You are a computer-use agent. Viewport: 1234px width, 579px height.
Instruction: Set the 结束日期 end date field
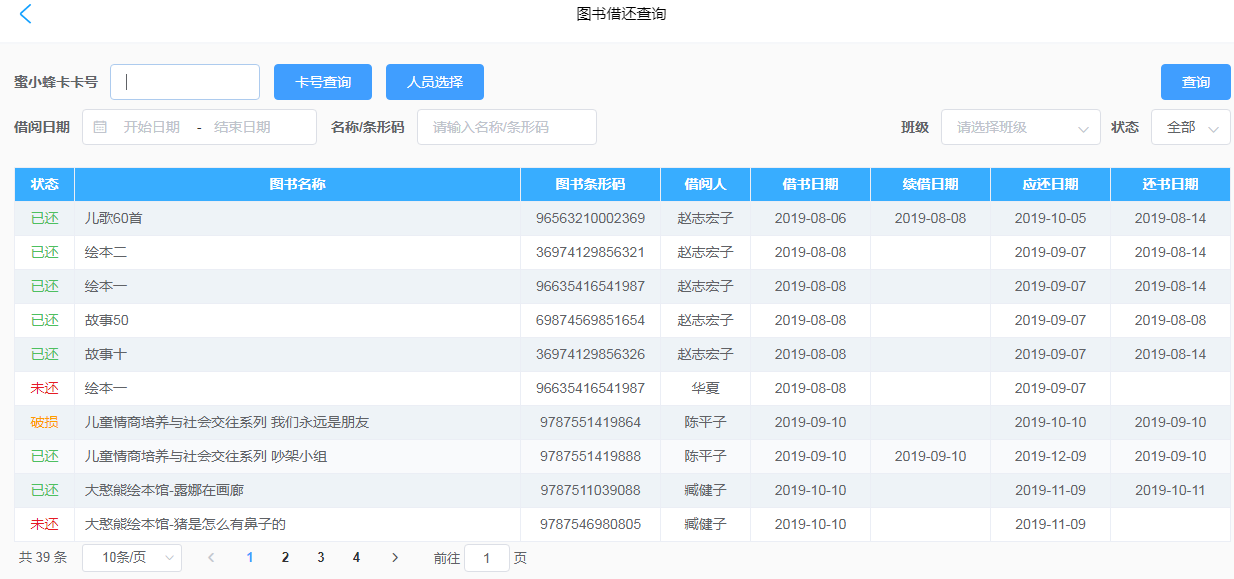243,127
